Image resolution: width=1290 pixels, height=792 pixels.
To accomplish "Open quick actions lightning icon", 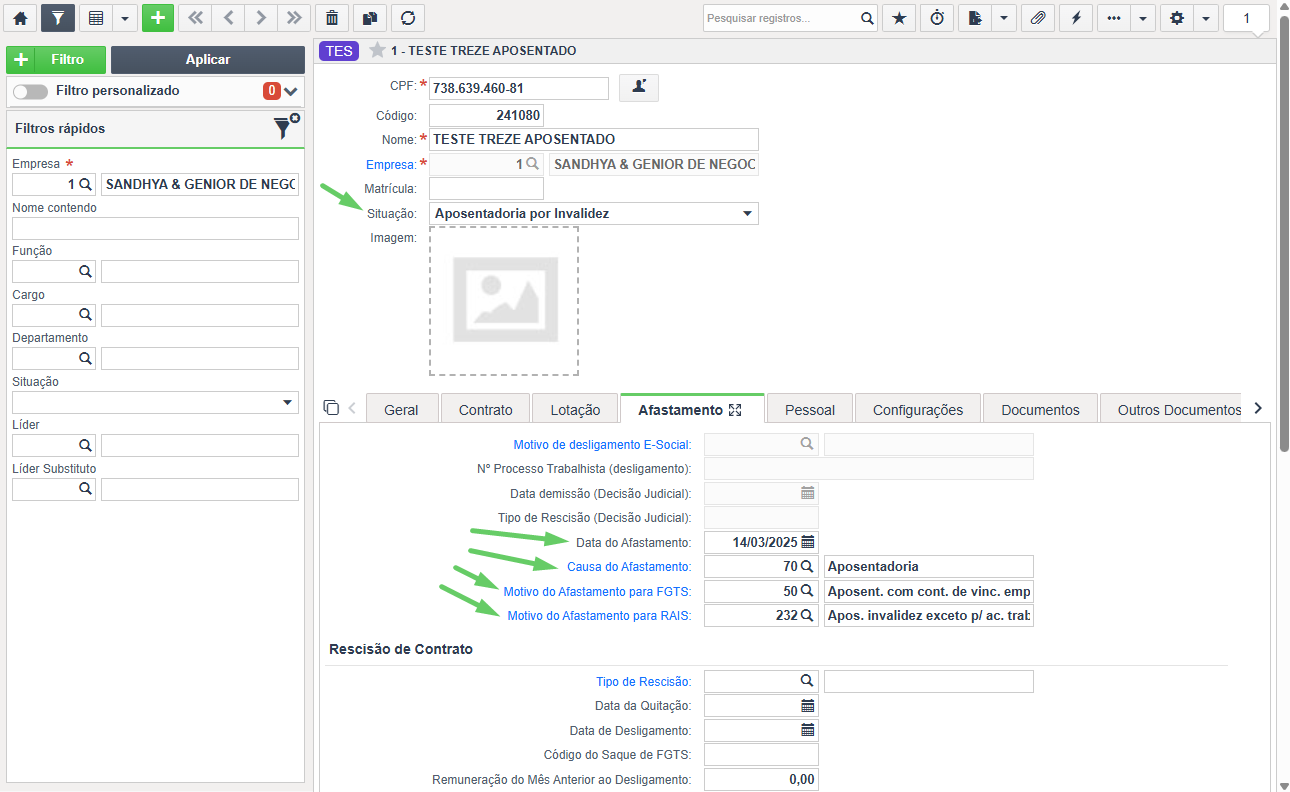I will (1075, 18).
